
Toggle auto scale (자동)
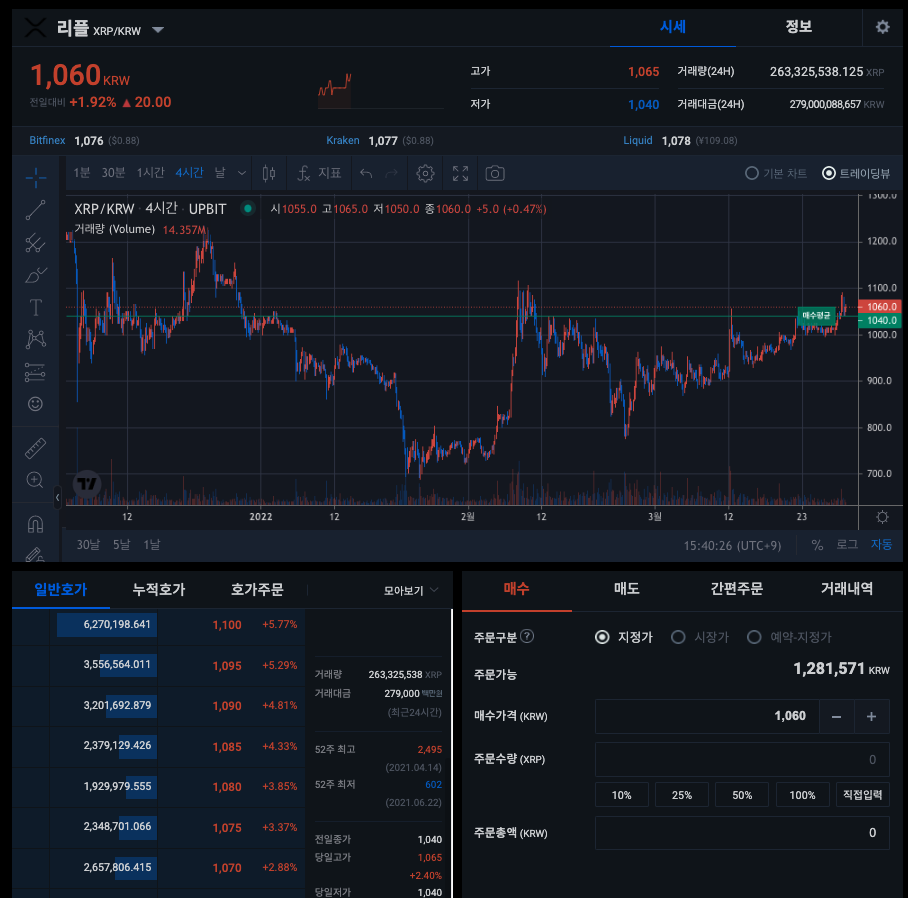pyautogui.click(x=881, y=544)
